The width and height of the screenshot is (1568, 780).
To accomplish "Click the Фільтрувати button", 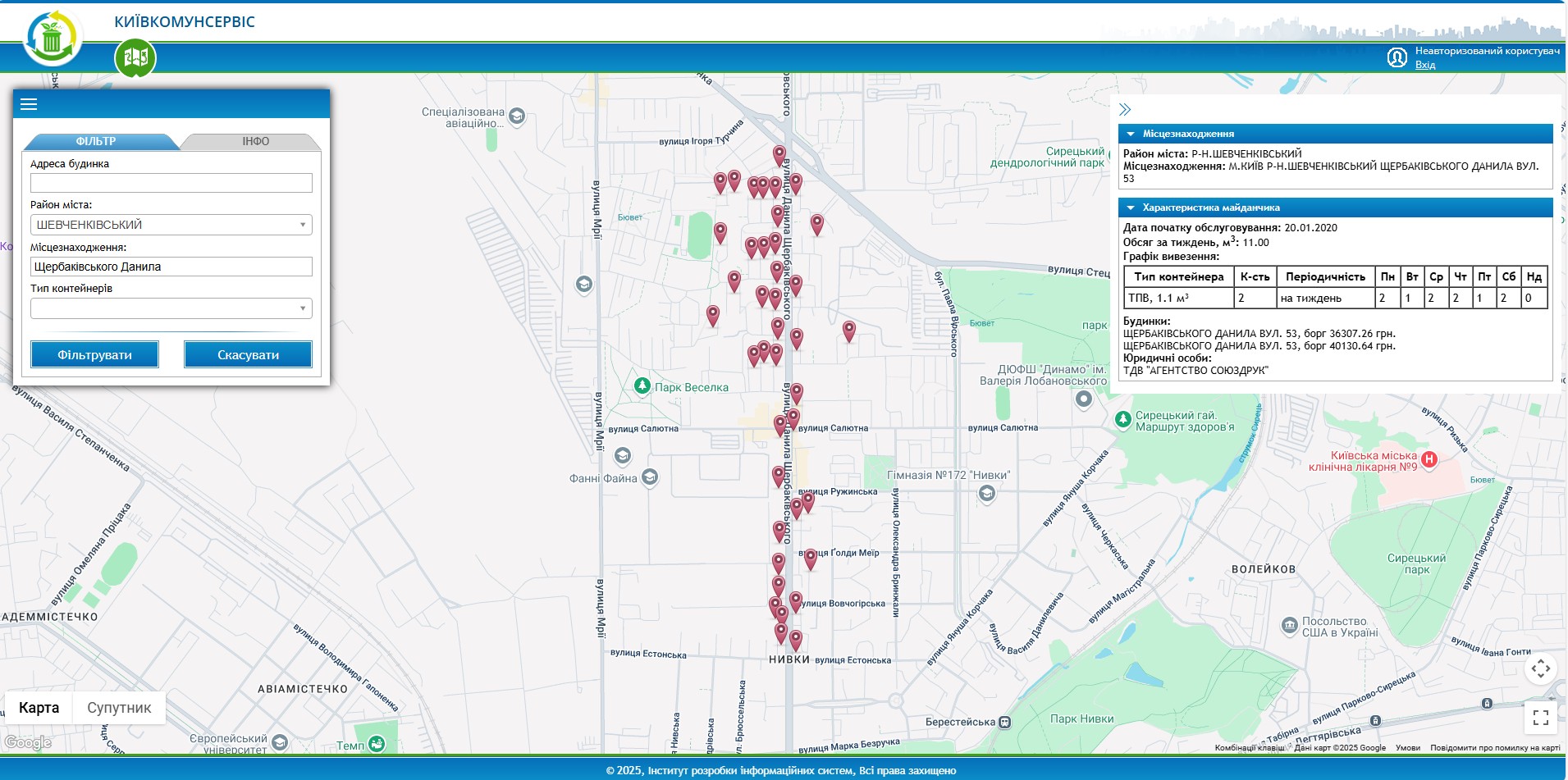I will click(x=94, y=354).
